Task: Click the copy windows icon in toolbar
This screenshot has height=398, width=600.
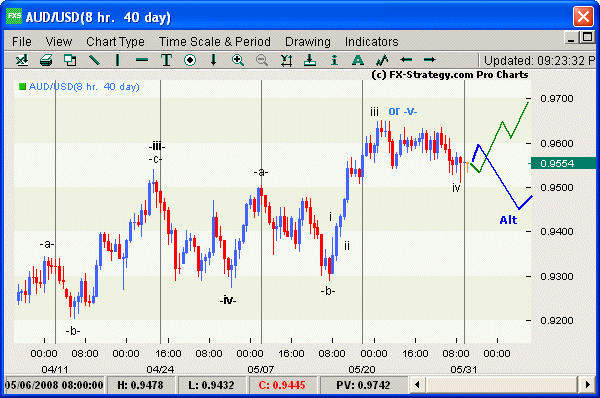Action: pyautogui.click(x=70, y=60)
